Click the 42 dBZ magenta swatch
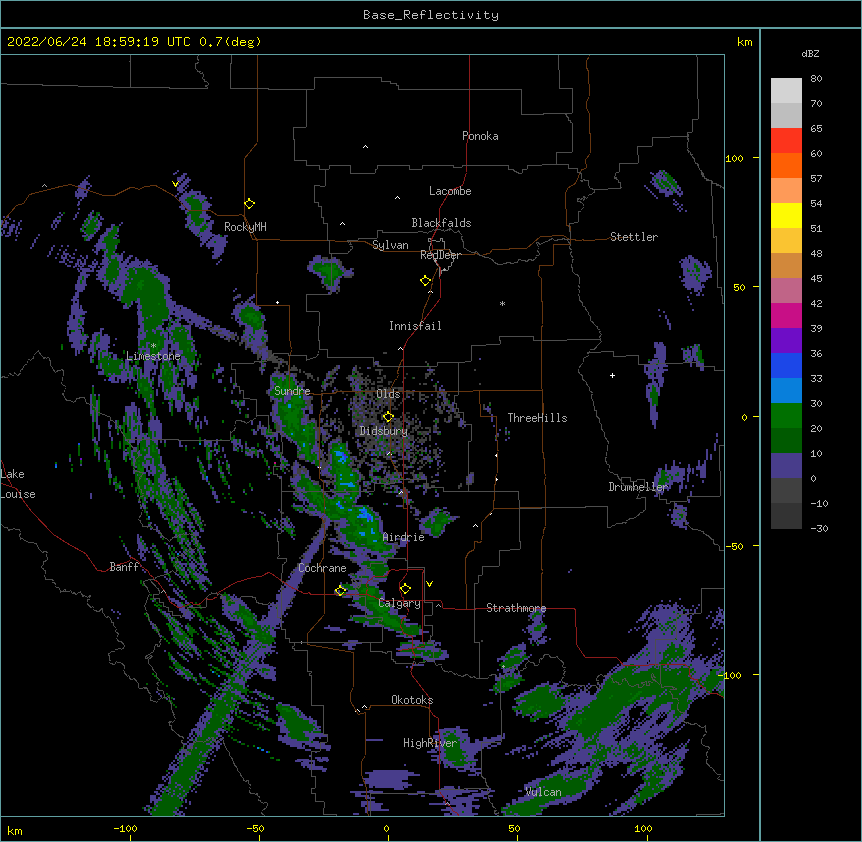 tap(786, 315)
